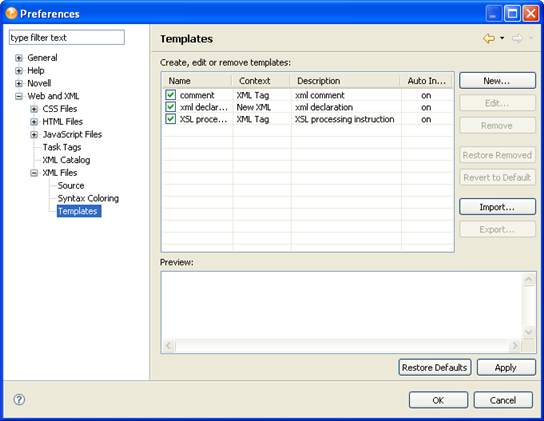Click the preview scroll right arrow
The image size is (544, 421).
[x=515, y=345]
